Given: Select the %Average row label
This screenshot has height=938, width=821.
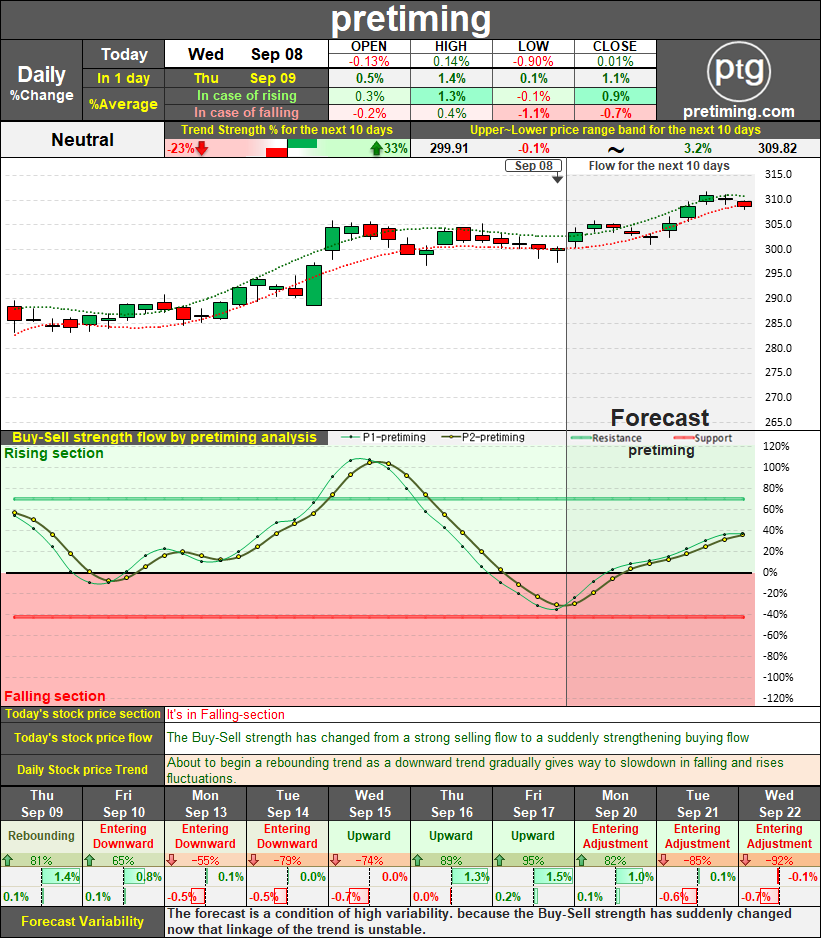Looking at the screenshot, I should [x=124, y=104].
